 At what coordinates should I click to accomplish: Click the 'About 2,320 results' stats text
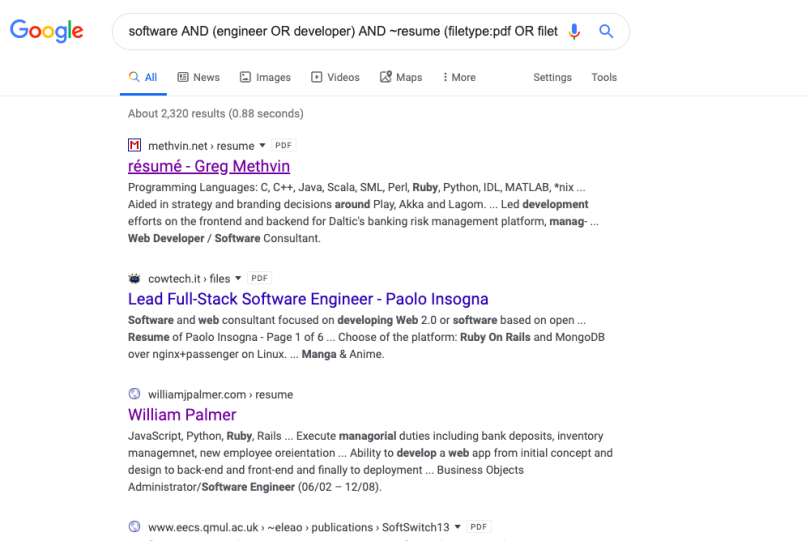pos(215,113)
